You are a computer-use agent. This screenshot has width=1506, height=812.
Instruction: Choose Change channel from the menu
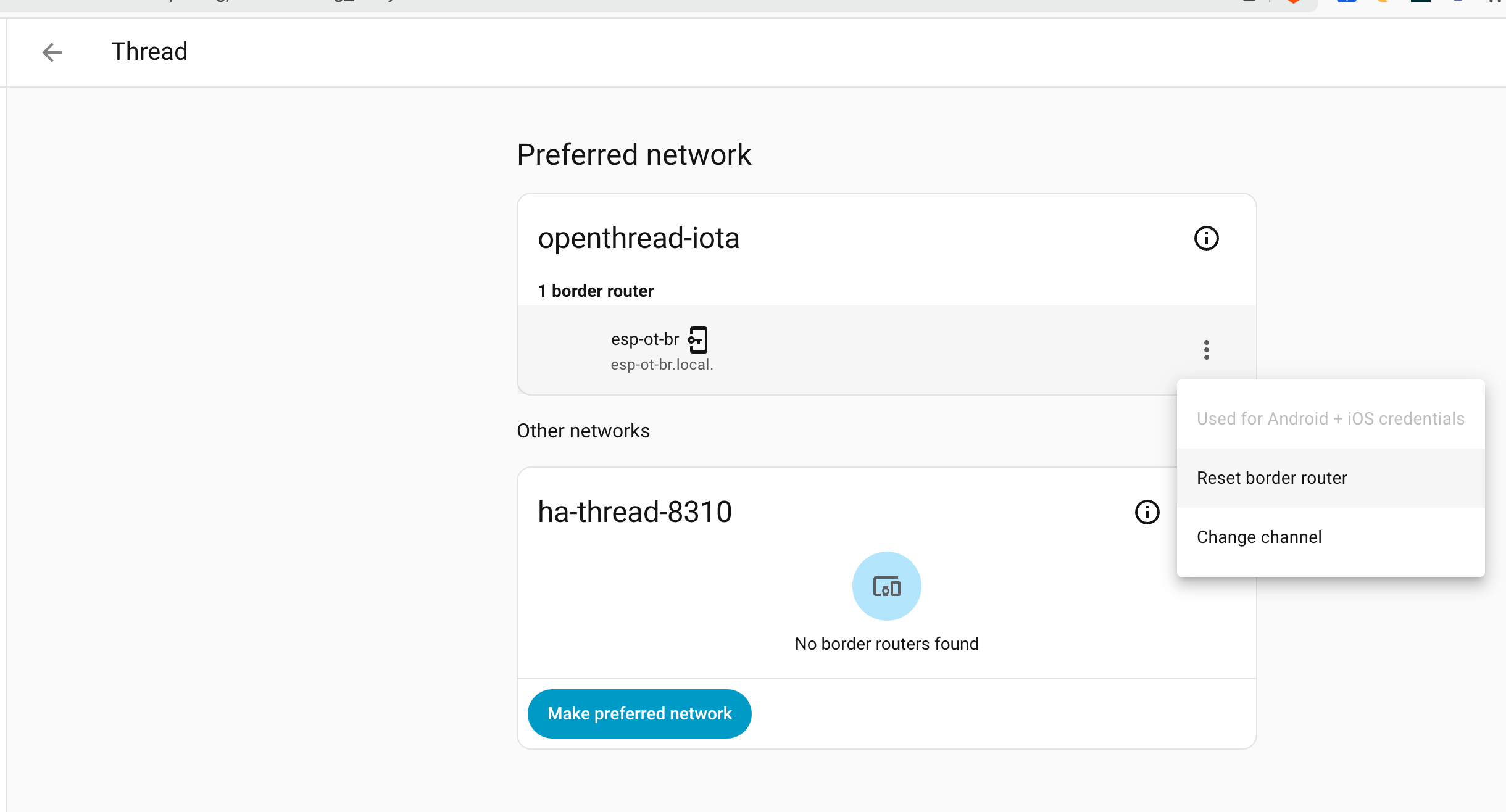tap(1259, 537)
